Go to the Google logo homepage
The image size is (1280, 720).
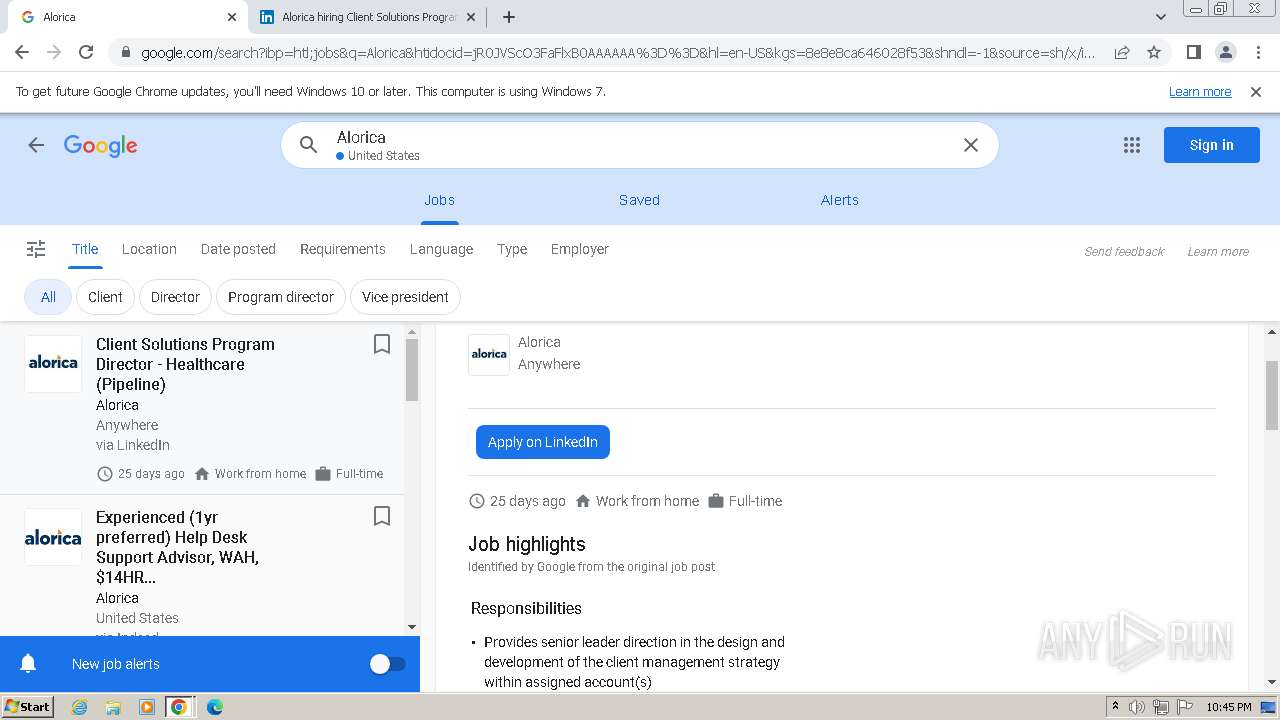pyautogui.click(x=101, y=146)
